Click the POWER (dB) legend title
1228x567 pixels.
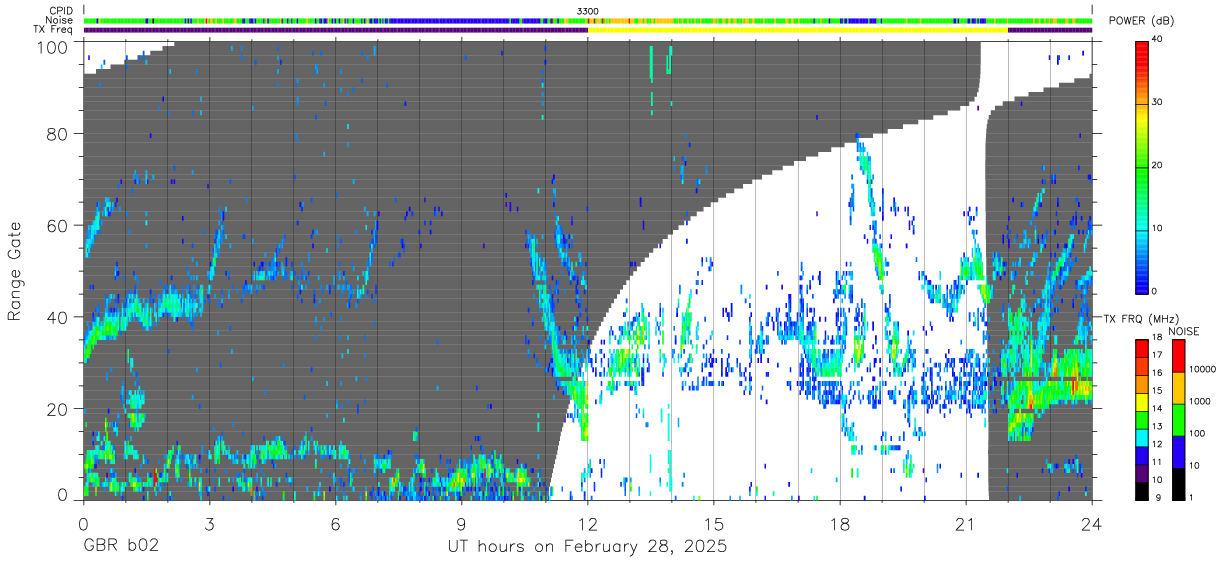coord(1143,21)
